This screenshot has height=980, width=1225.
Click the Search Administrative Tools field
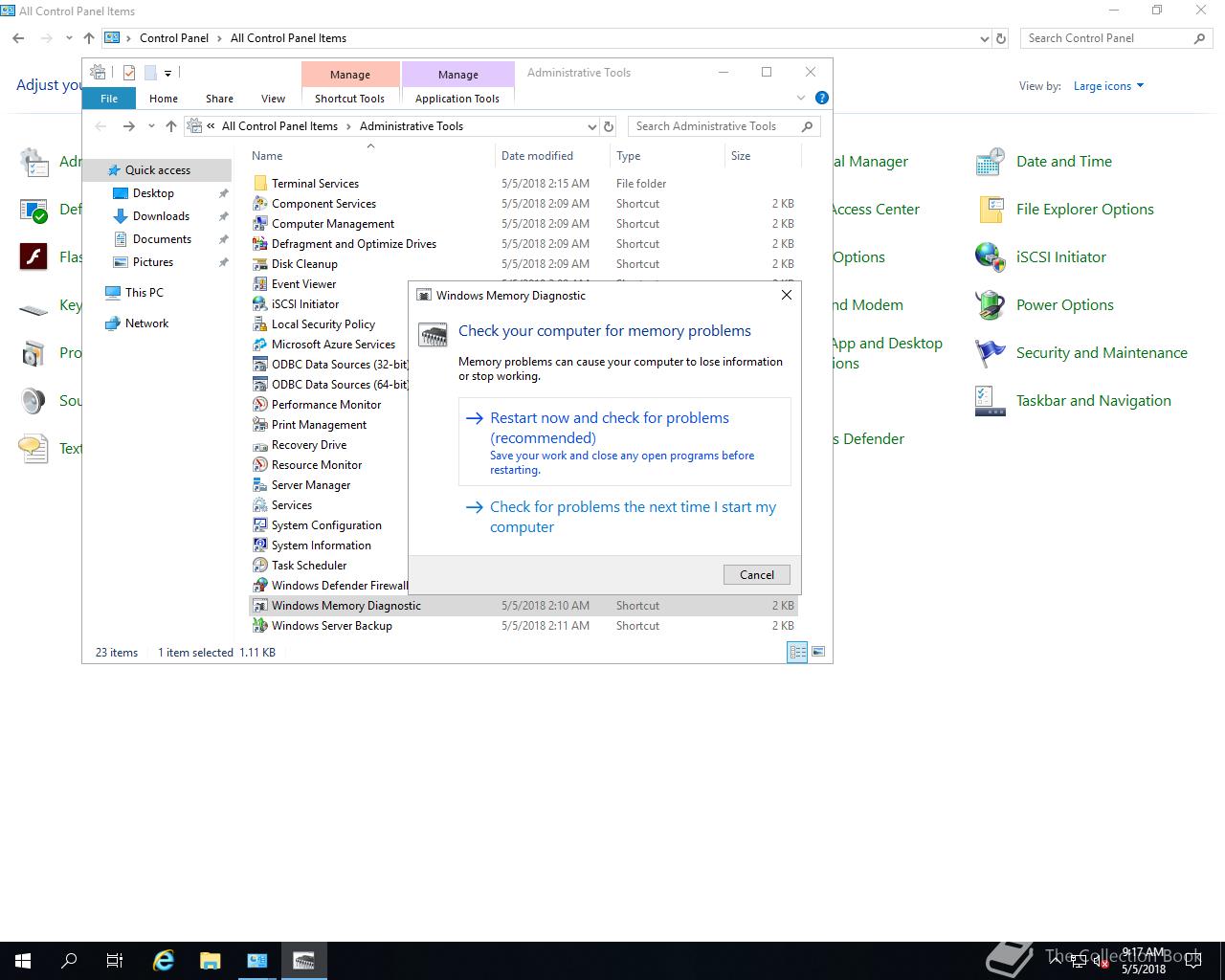pos(724,126)
